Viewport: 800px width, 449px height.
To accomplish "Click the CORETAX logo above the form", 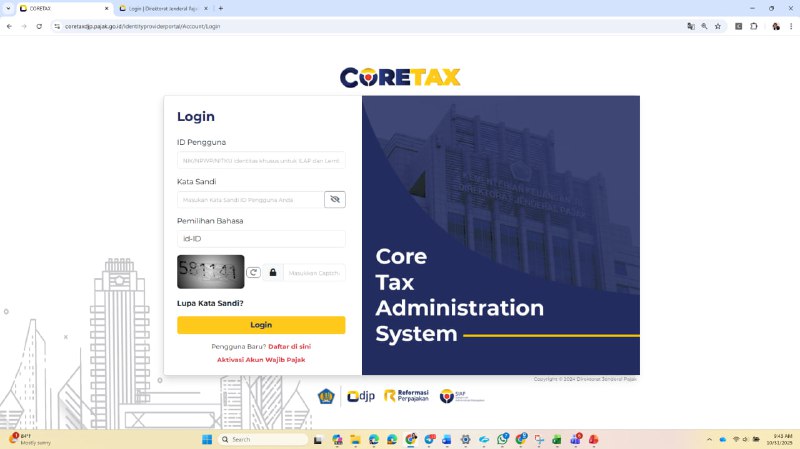I will [x=400, y=77].
